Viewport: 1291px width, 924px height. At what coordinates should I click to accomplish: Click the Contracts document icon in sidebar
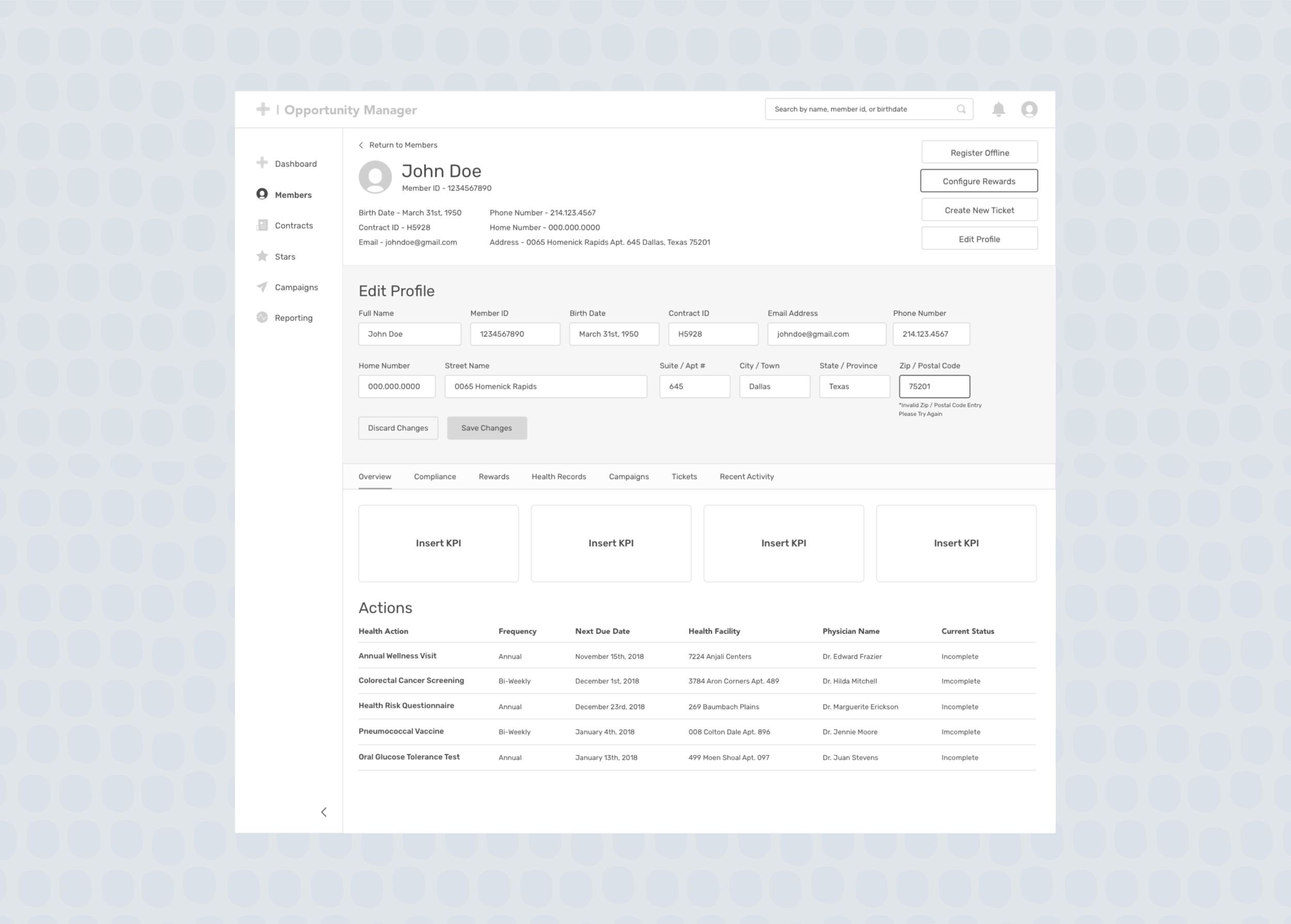pyautogui.click(x=262, y=225)
